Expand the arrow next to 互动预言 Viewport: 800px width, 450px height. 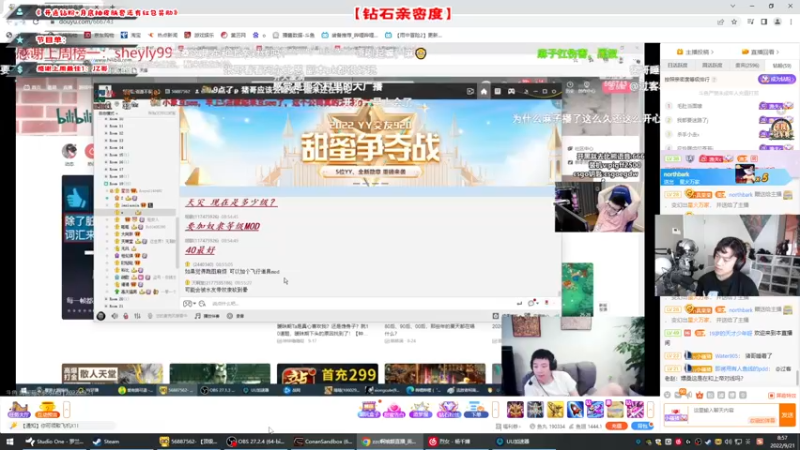coord(66,410)
